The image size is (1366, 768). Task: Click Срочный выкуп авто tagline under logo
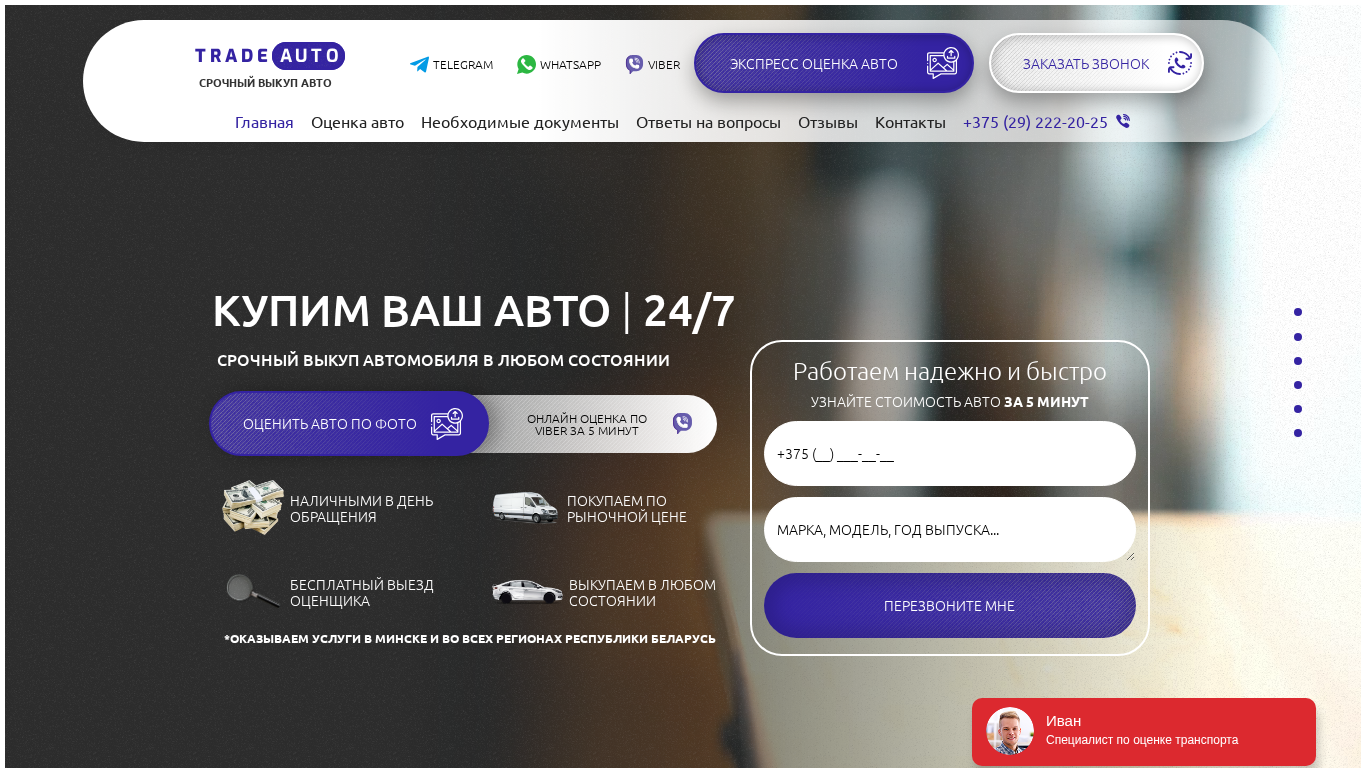(x=265, y=83)
